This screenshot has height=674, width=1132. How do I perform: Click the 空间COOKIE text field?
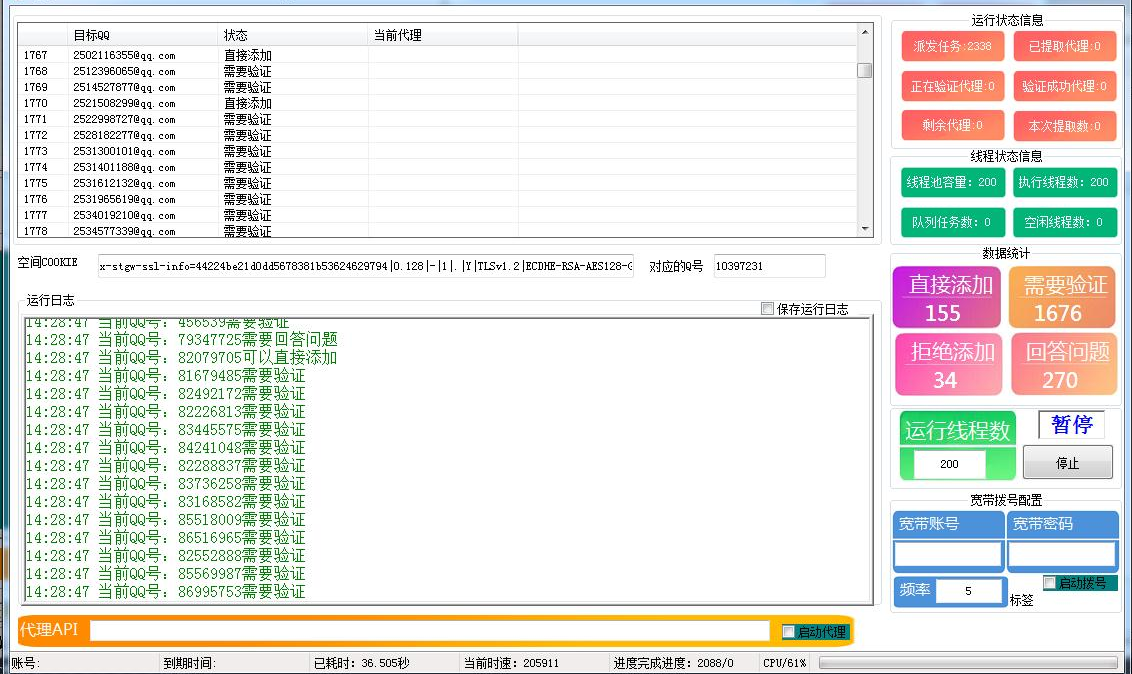point(366,266)
